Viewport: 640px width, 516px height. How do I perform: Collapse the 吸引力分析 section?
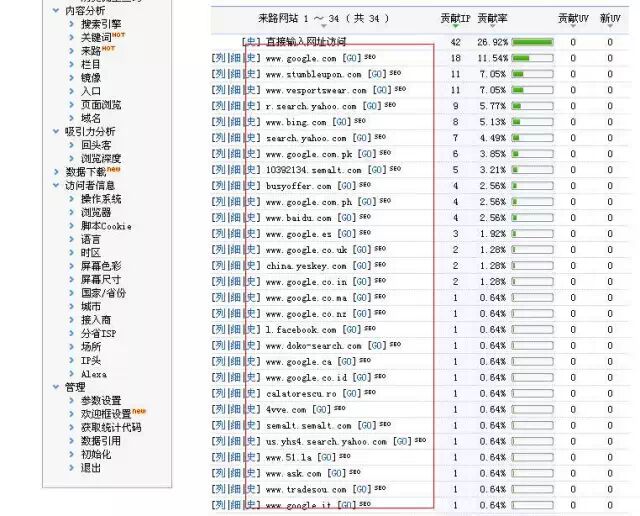56,131
